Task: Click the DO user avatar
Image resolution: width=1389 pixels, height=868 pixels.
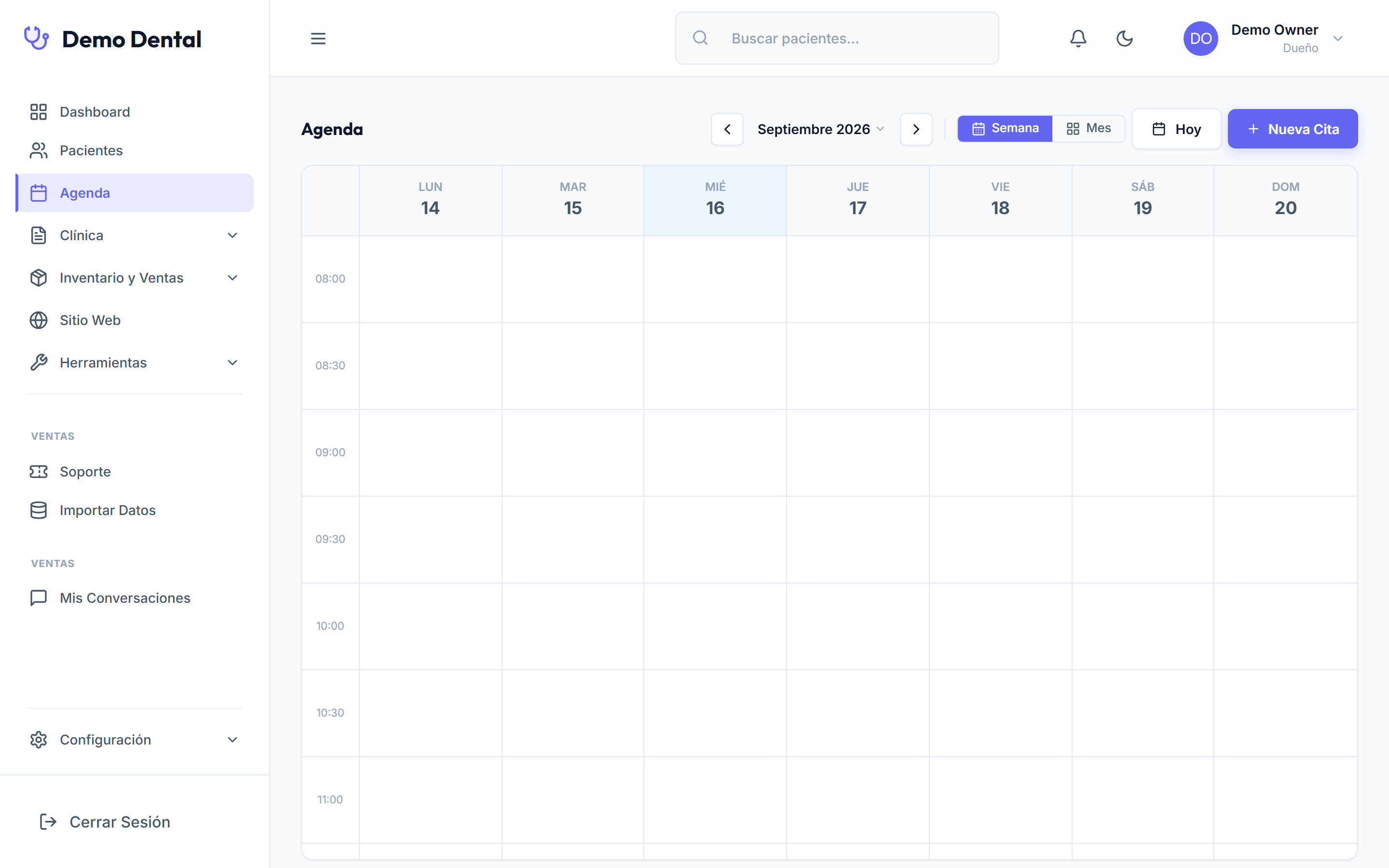Action: pos(1200,39)
